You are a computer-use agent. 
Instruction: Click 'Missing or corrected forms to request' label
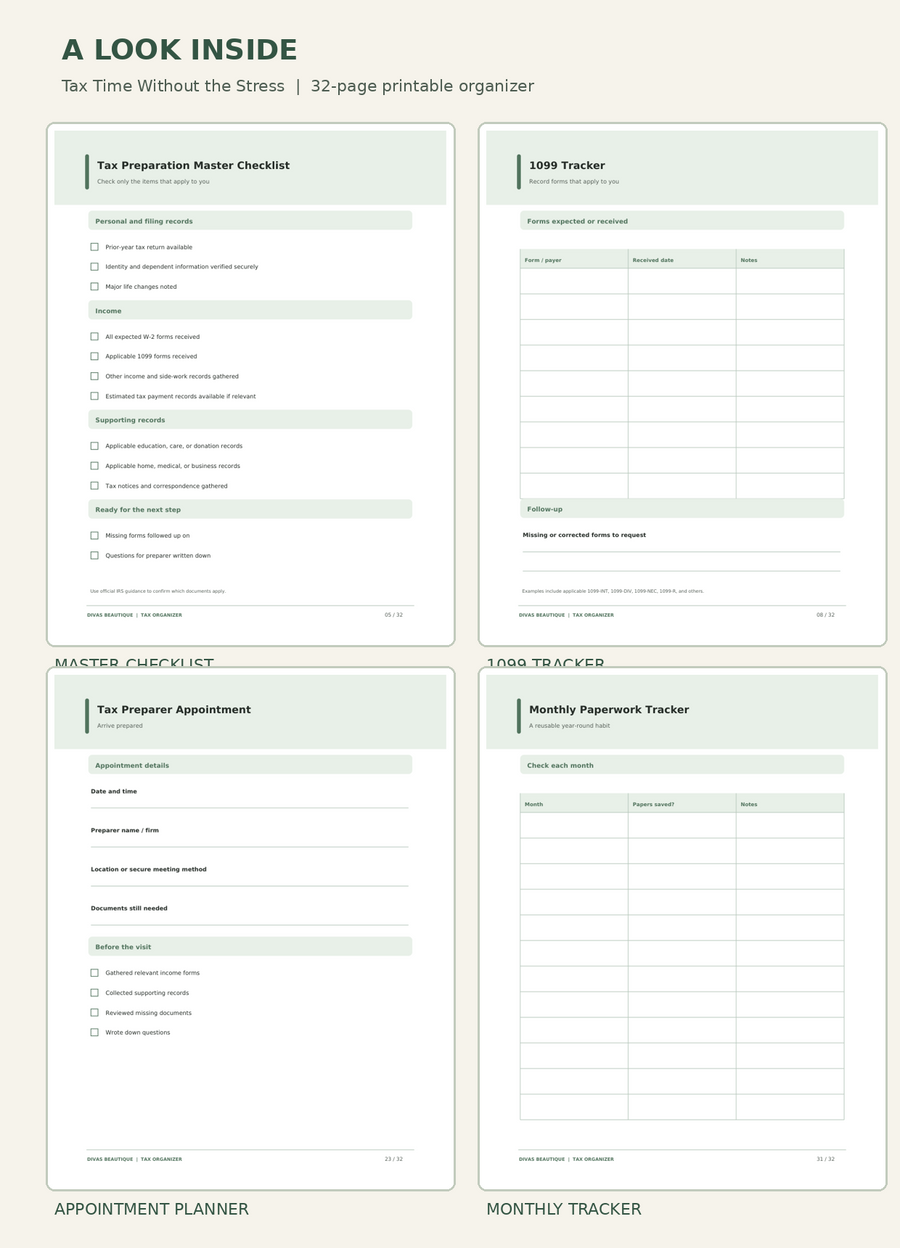pyautogui.click(x=584, y=535)
